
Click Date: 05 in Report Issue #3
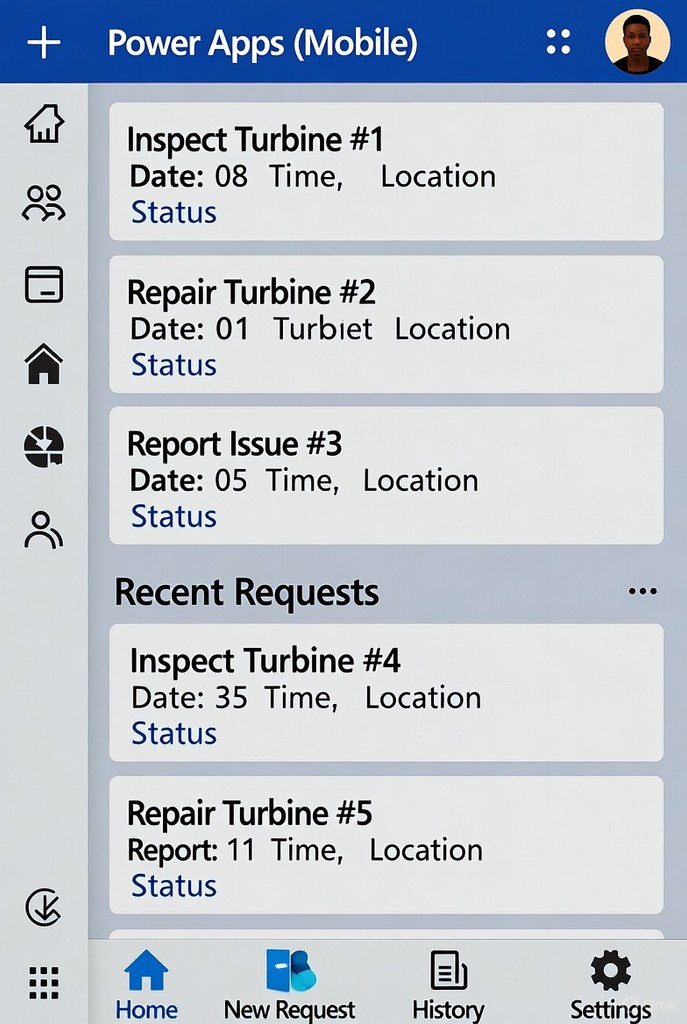click(x=189, y=481)
